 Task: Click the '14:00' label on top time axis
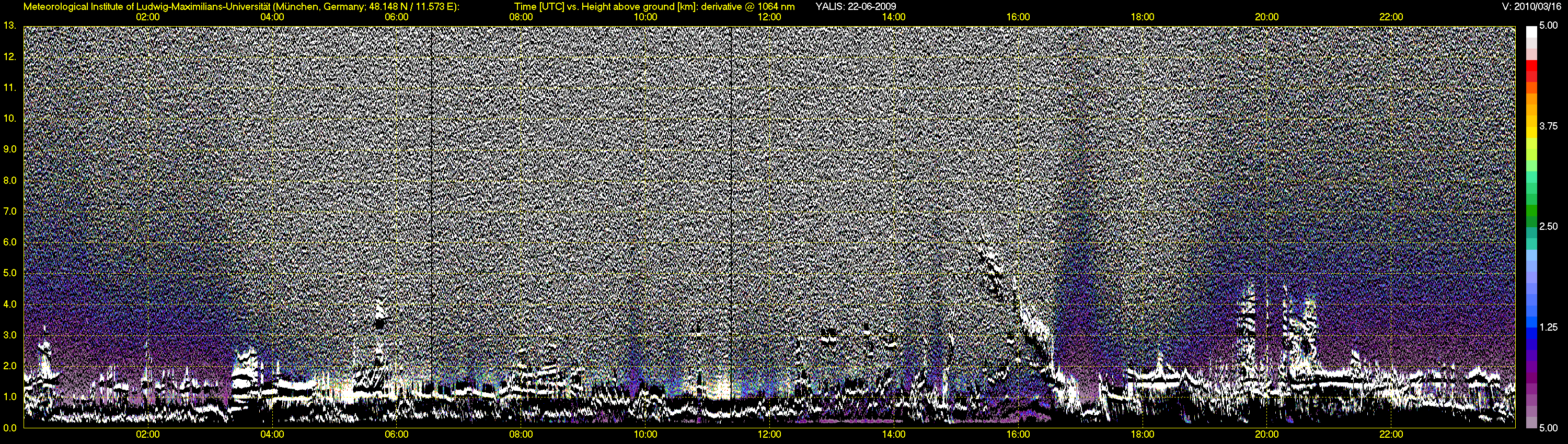894,17
